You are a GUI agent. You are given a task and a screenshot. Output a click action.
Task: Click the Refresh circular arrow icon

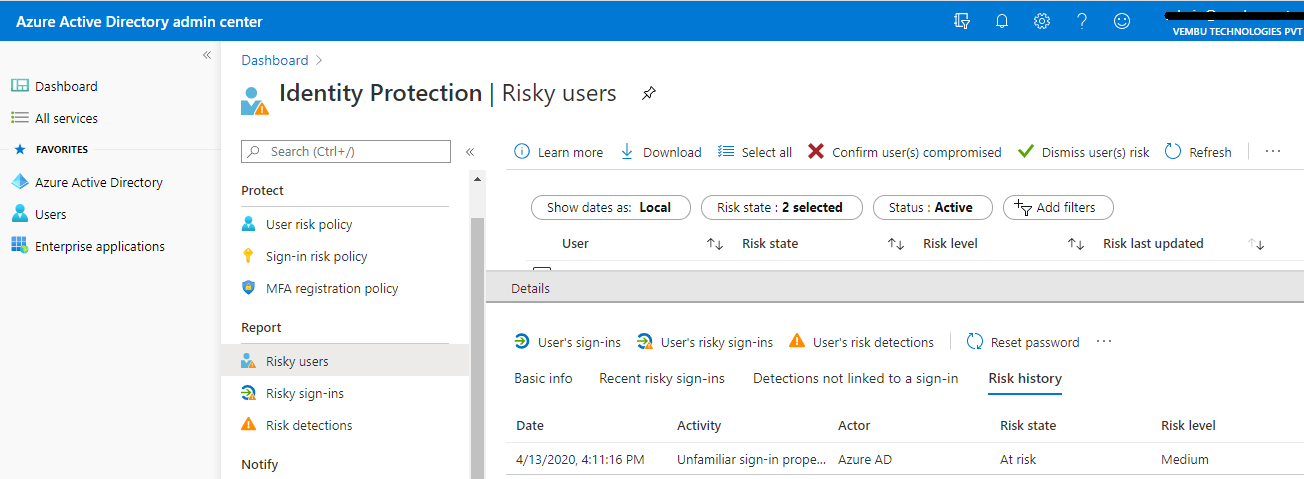click(x=1173, y=152)
